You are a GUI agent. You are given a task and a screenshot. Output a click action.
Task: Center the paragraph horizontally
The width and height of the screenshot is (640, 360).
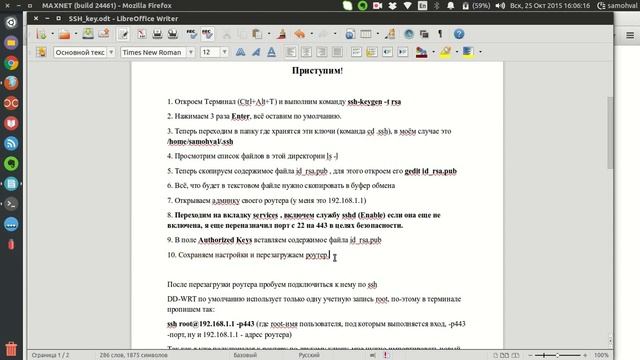point(306,52)
